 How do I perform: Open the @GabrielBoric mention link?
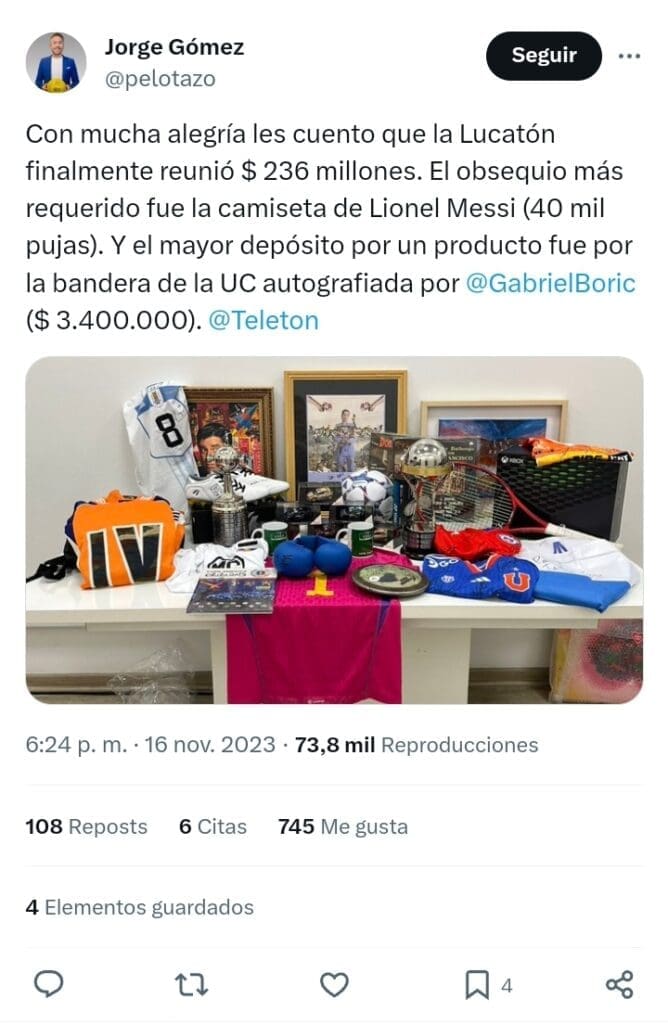click(x=550, y=283)
